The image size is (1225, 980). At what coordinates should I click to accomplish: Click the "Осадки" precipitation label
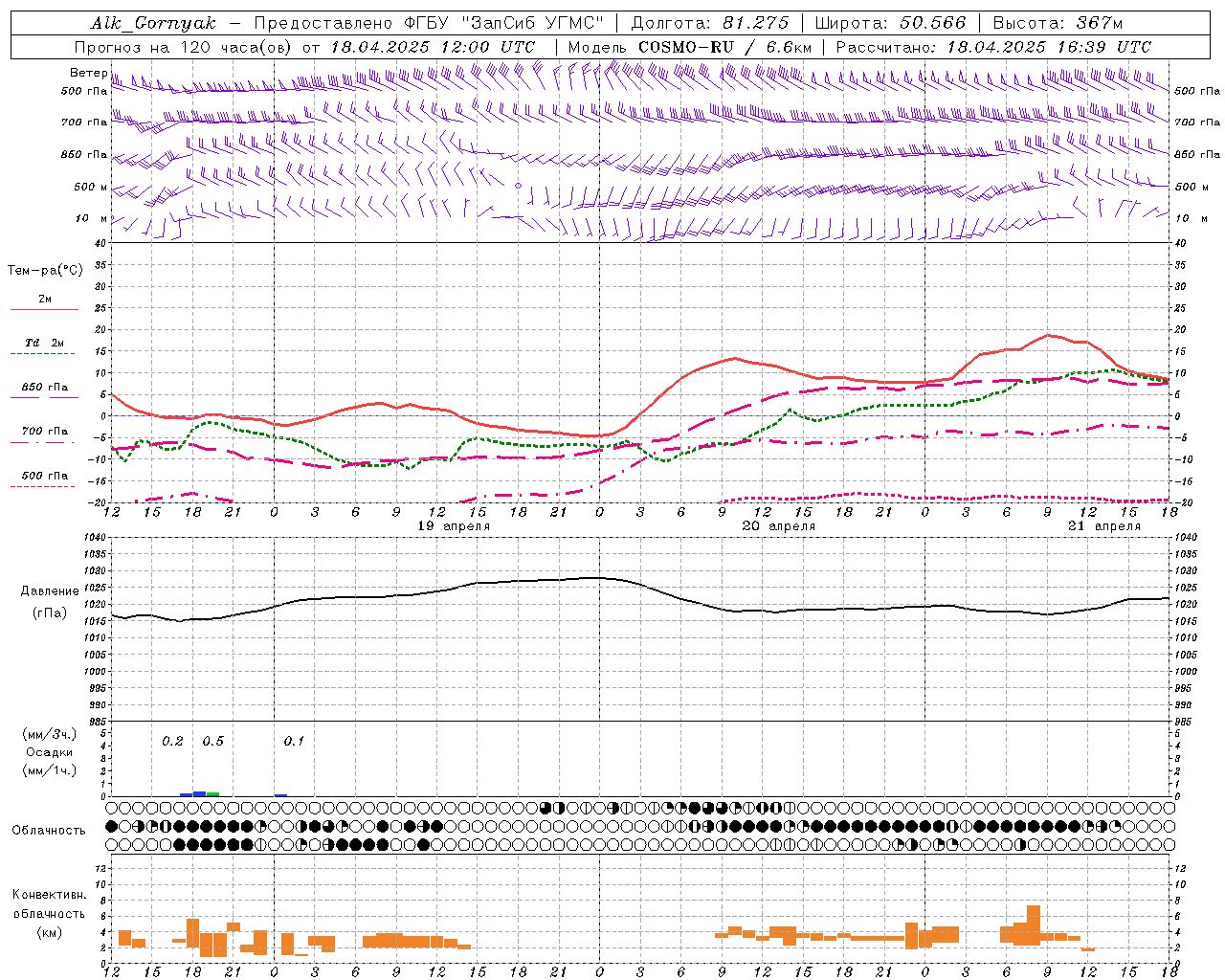(49, 752)
